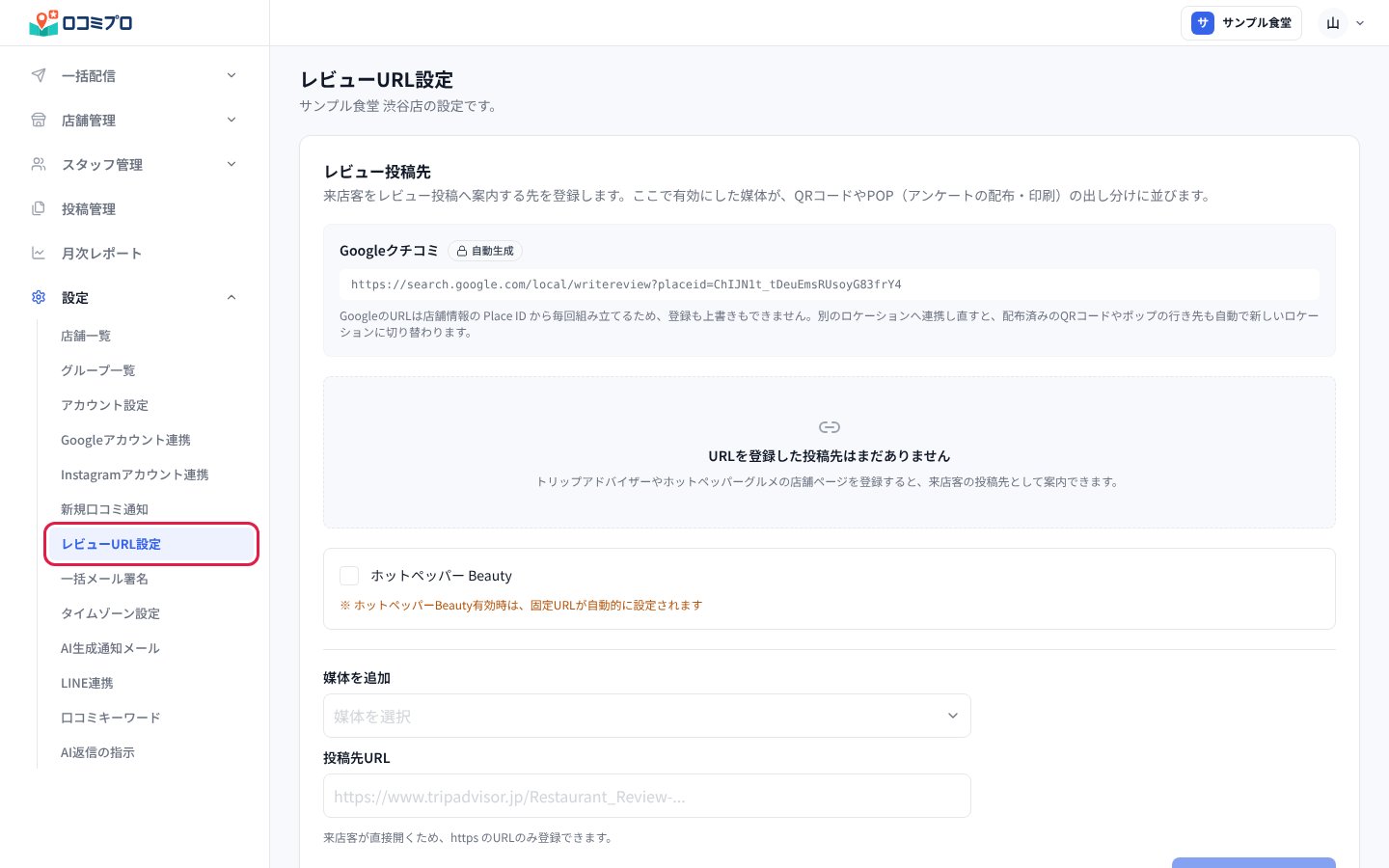Click the 店舗管理 store icon
Image resolution: width=1389 pixels, height=868 pixels.
click(x=39, y=120)
